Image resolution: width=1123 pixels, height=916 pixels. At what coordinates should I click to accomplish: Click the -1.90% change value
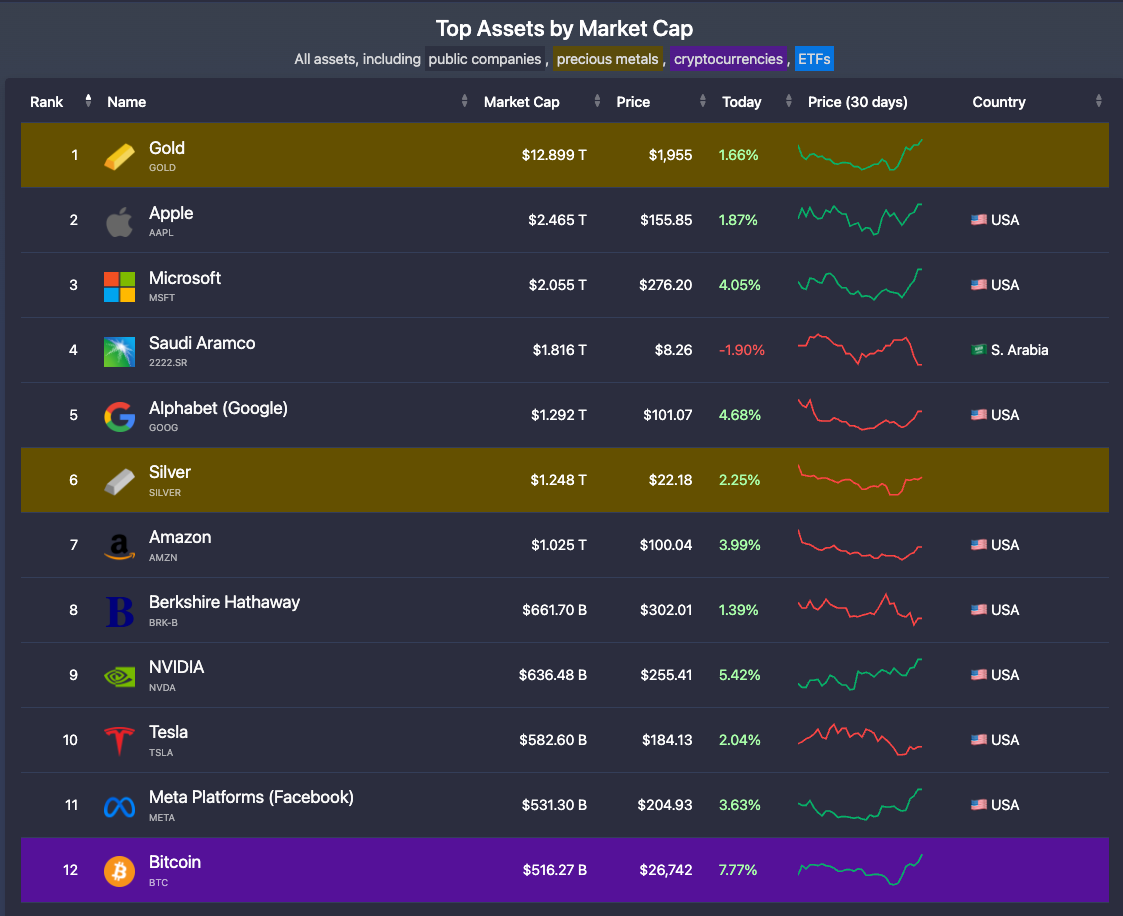click(742, 350)
